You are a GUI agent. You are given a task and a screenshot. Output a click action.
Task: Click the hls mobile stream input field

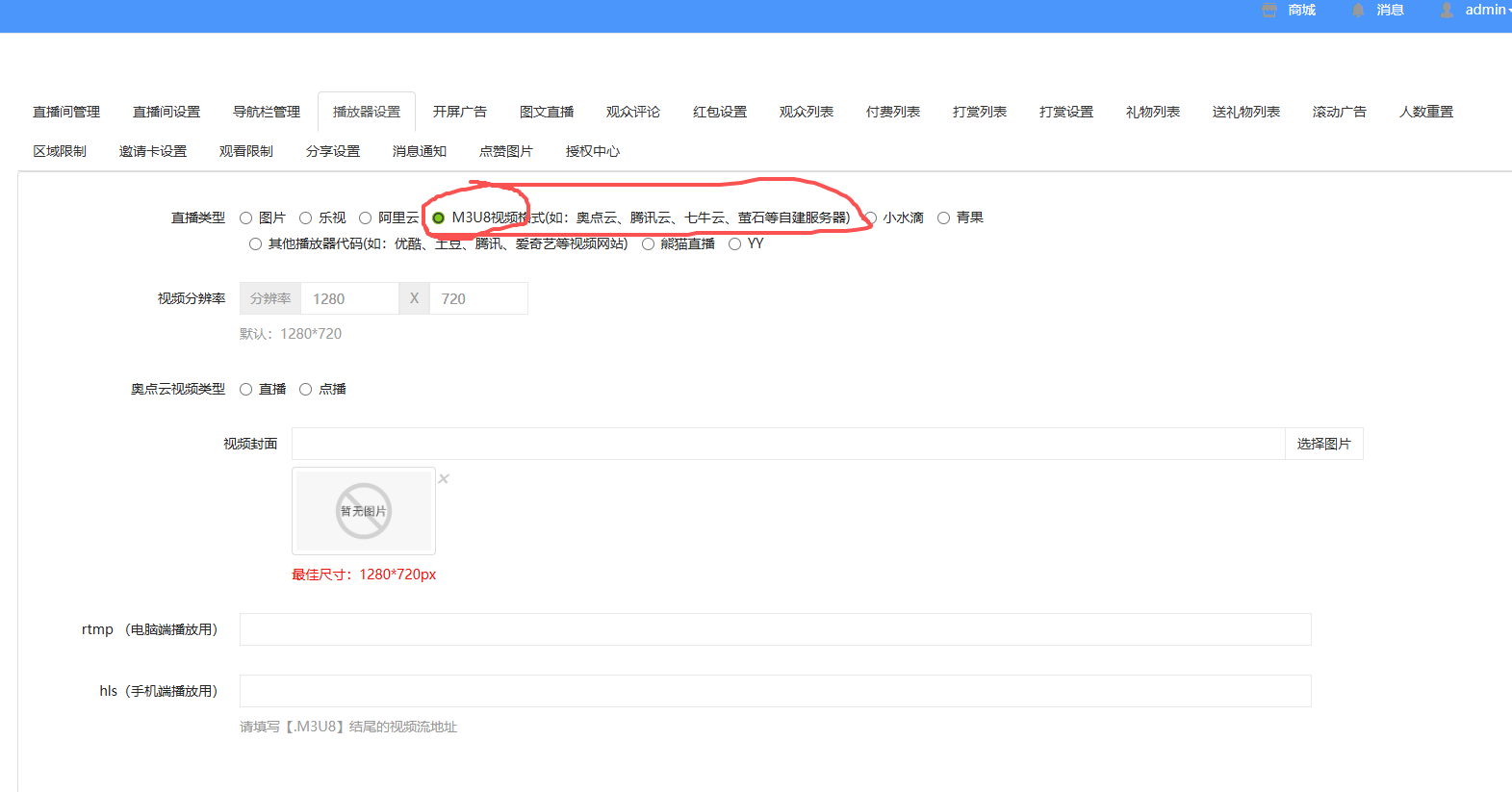(775, 691)
